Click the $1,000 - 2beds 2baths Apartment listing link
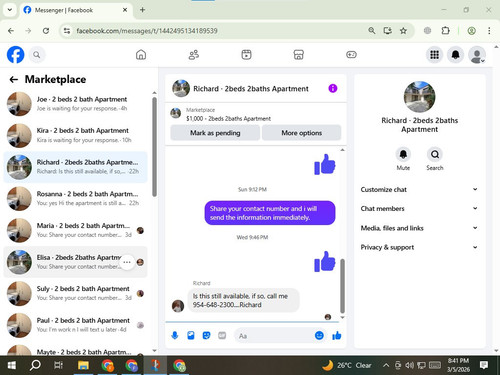This screenshot has height=375, width=500. (228, 119)
